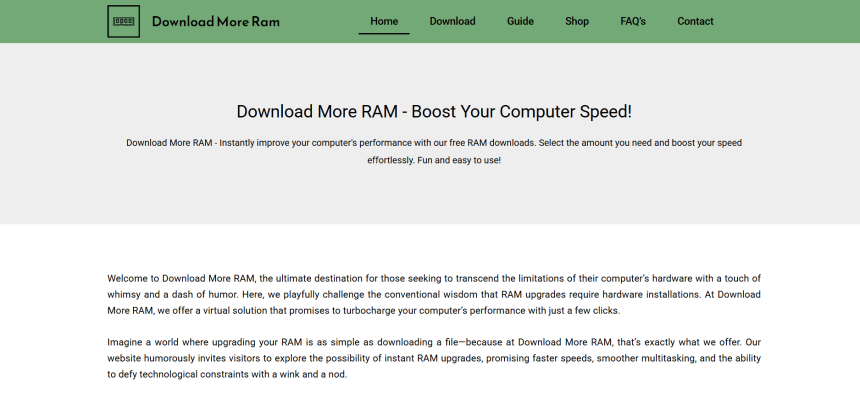The width and height of the screenshot is (860, 400).
Task: Click the "Imagine a world" paragraph start
Action: (145, 342)
